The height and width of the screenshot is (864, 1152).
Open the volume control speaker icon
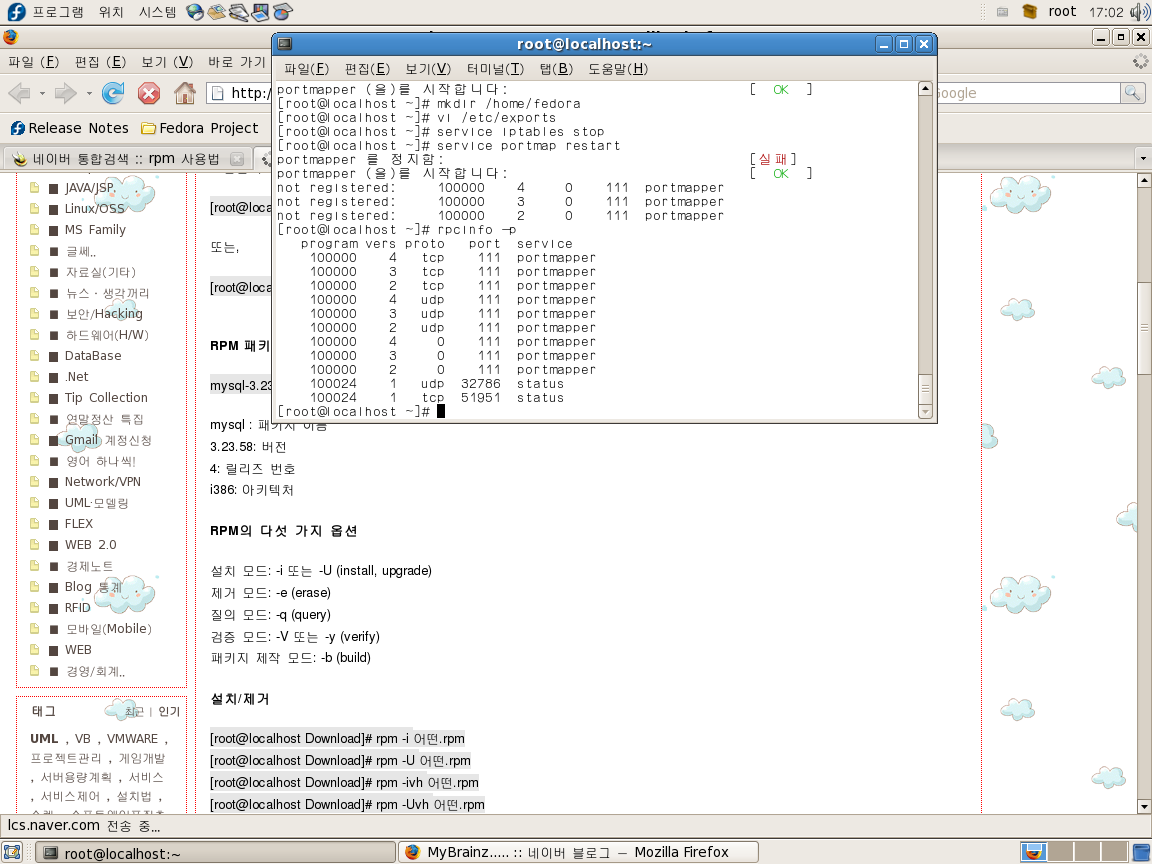coord(1139,12)
